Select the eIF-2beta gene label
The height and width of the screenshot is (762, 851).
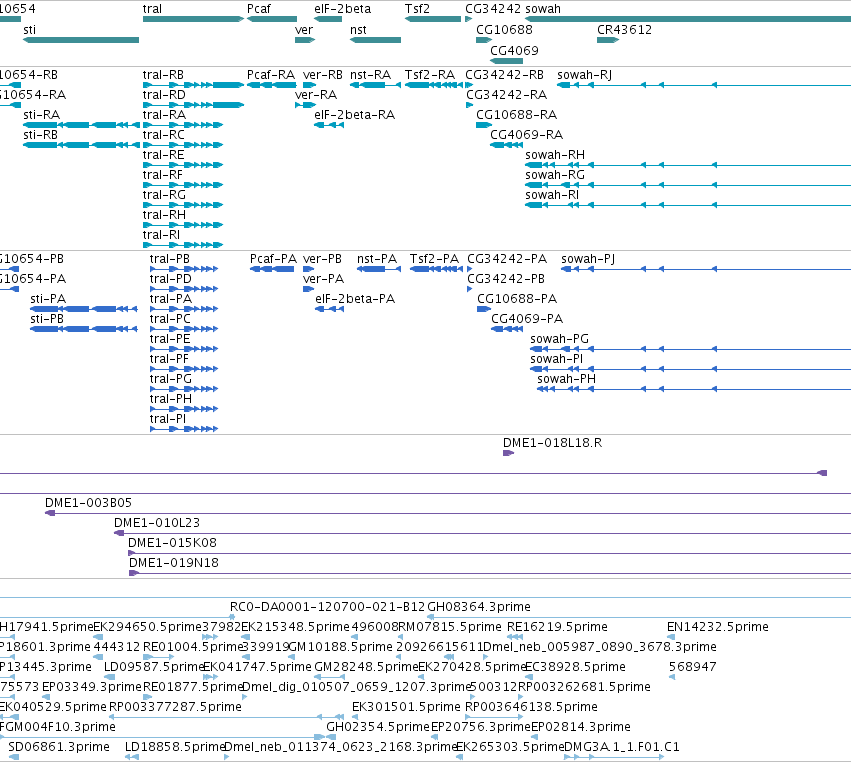tap(342, 9)
